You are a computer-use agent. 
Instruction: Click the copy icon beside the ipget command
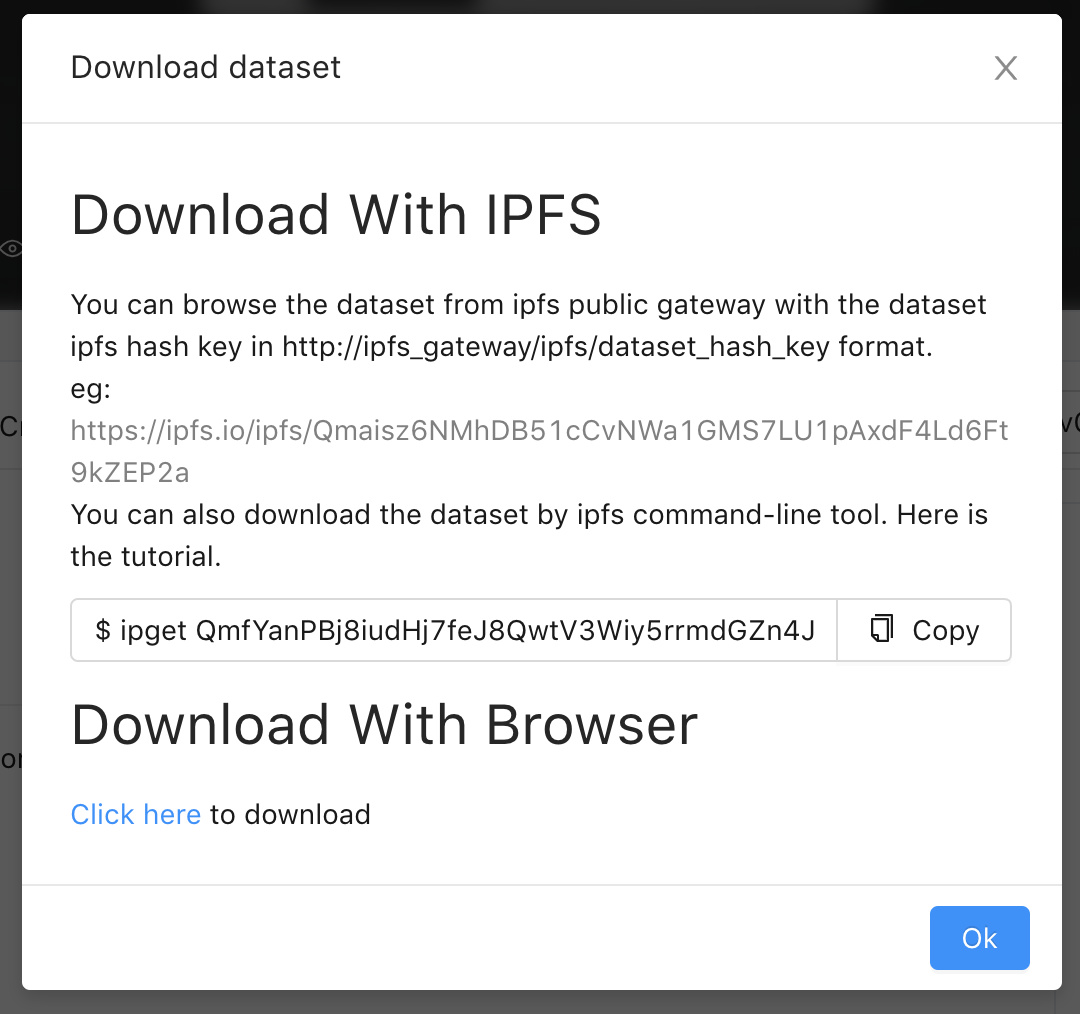tap(881, 629)
